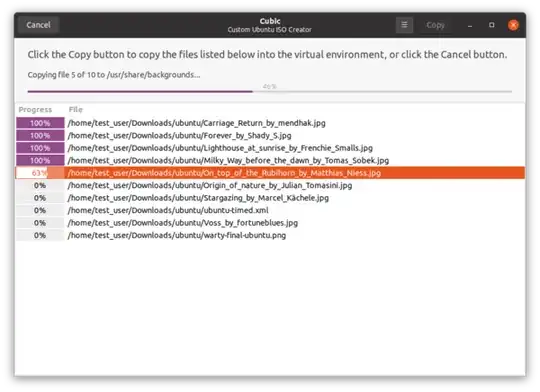This screenshot has width=540, height=392.
Task: Minimize the Cubic window
Action: (x=470, y=25)
